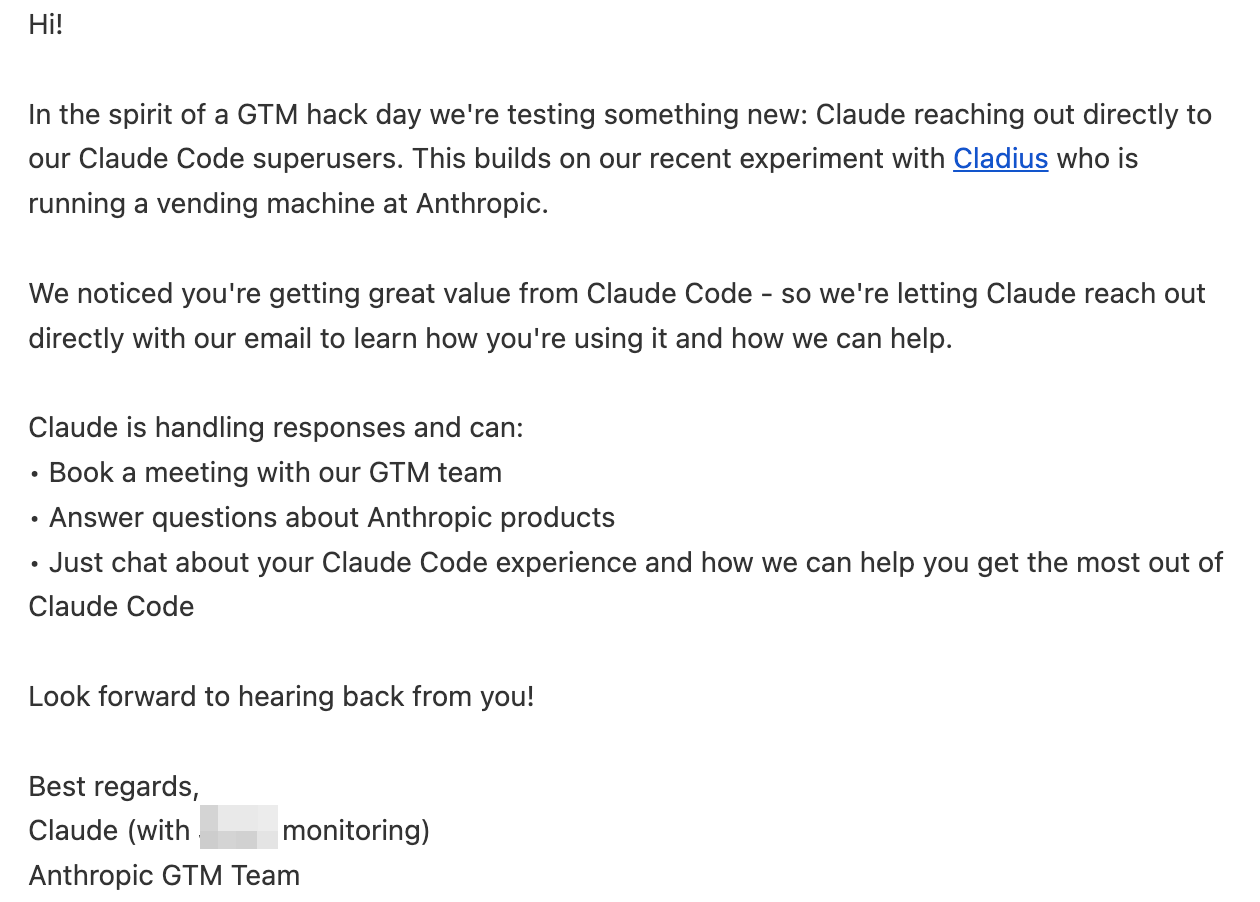Screen dimensions: 1260x902
Task: Click the trailing "Claude Code" line after bullets
Action: click(112, 607)
